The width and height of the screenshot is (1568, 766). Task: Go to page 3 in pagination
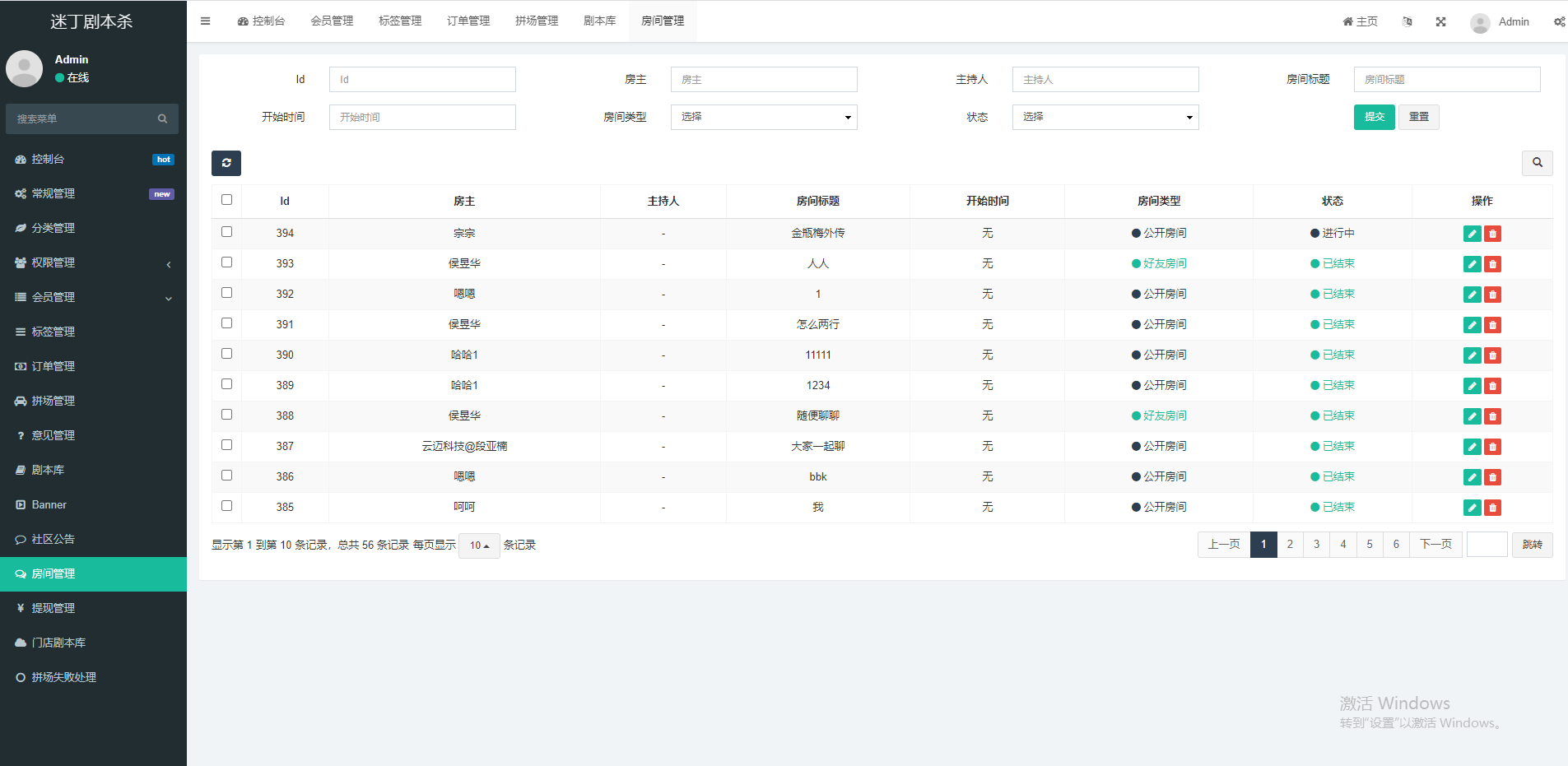click(1316, 545)
